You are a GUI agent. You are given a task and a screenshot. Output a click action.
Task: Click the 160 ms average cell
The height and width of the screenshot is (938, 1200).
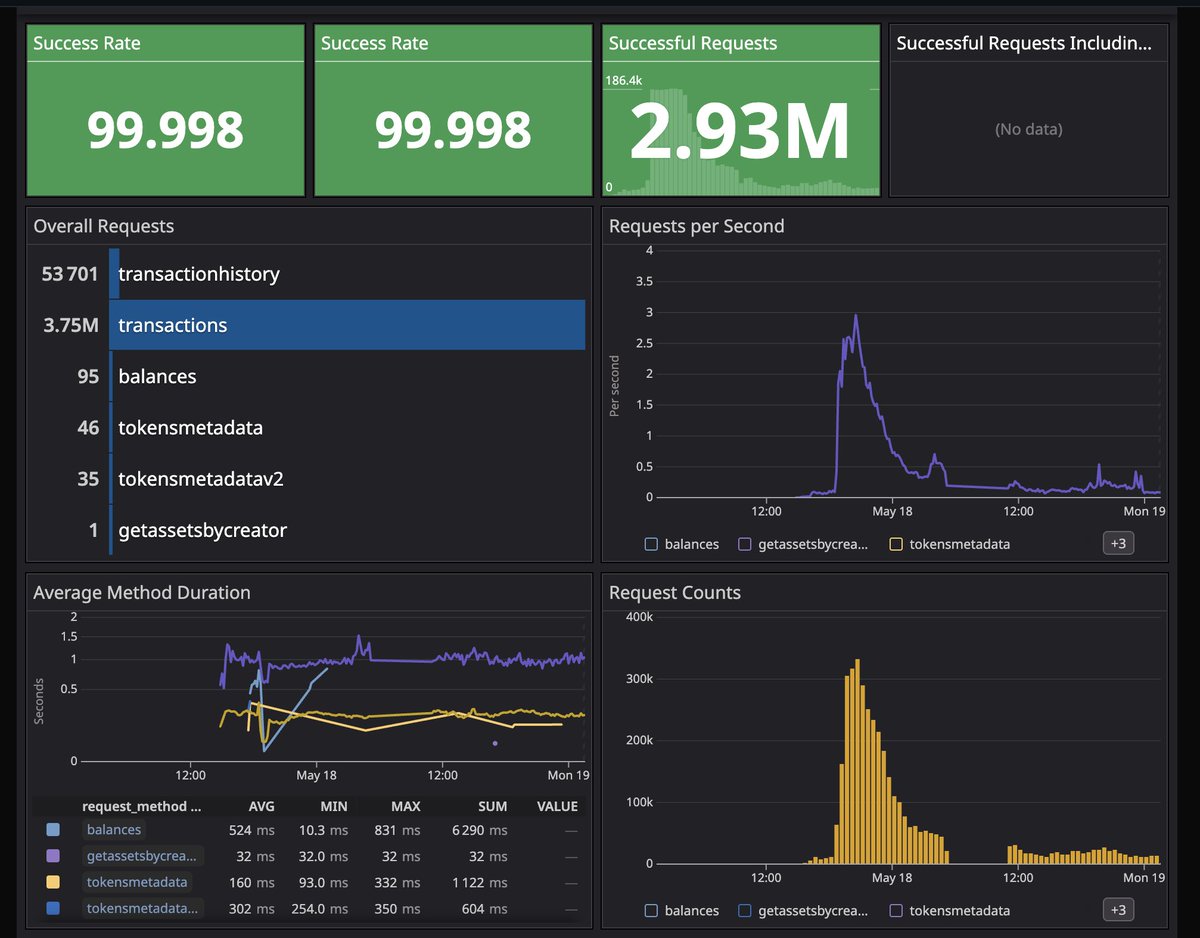coord(252,882)
